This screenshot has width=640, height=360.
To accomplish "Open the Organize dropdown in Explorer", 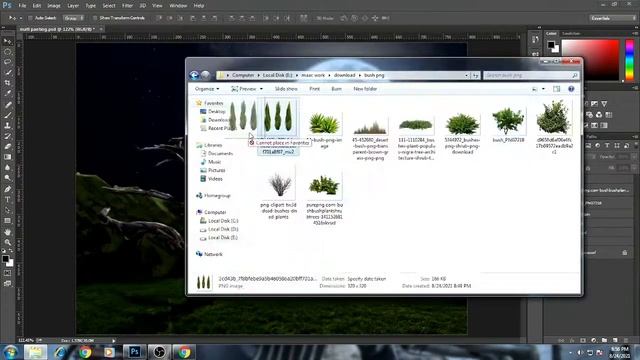I will coord(207,89).
